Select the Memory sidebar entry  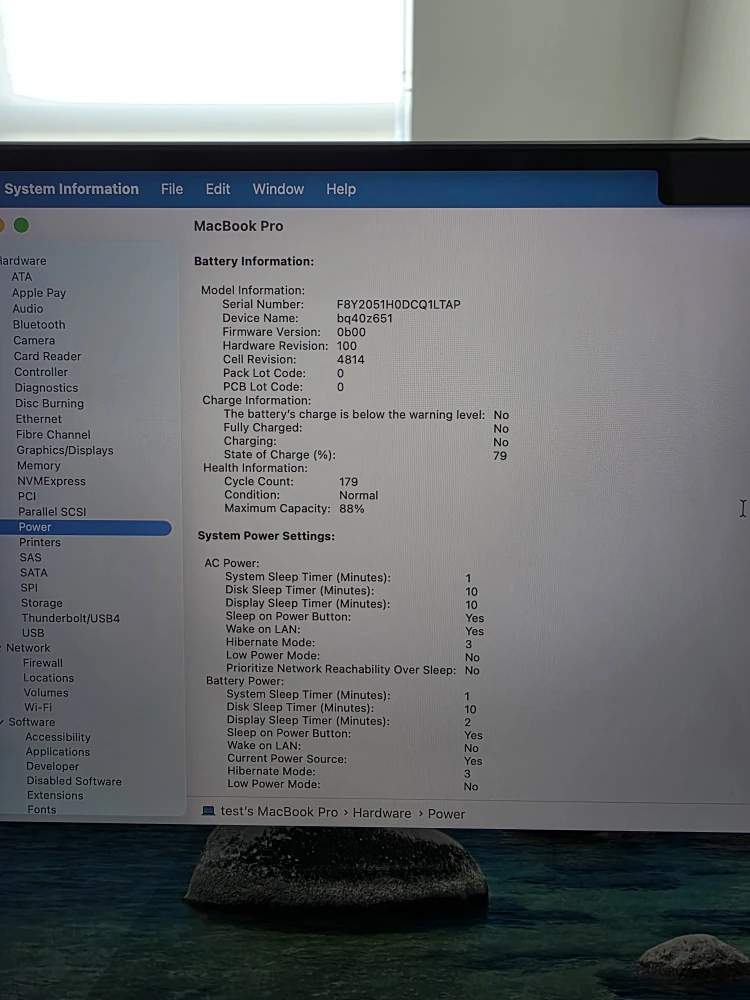coord(39,466)
